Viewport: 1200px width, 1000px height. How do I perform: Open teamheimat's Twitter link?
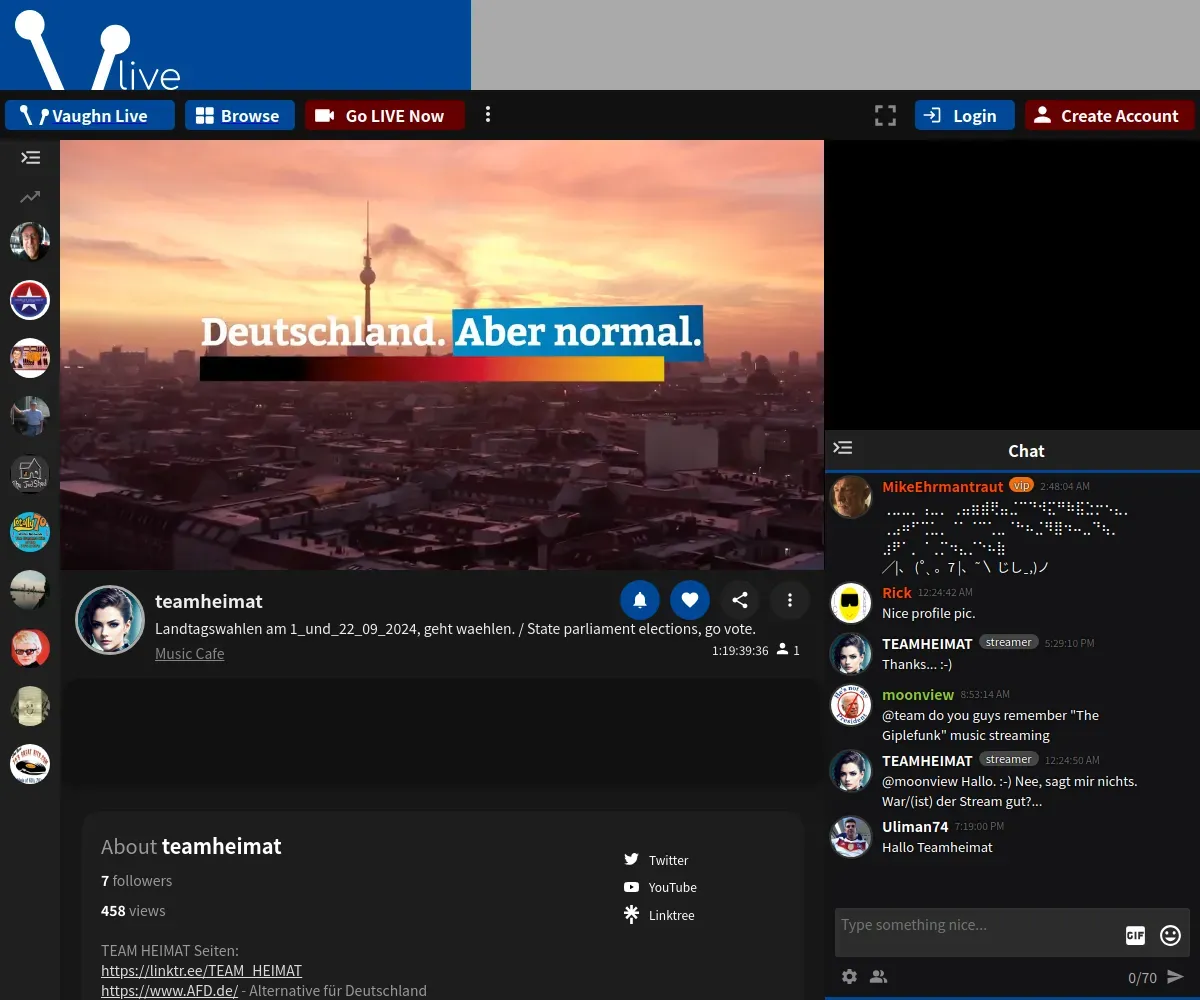tap(656, 860)
